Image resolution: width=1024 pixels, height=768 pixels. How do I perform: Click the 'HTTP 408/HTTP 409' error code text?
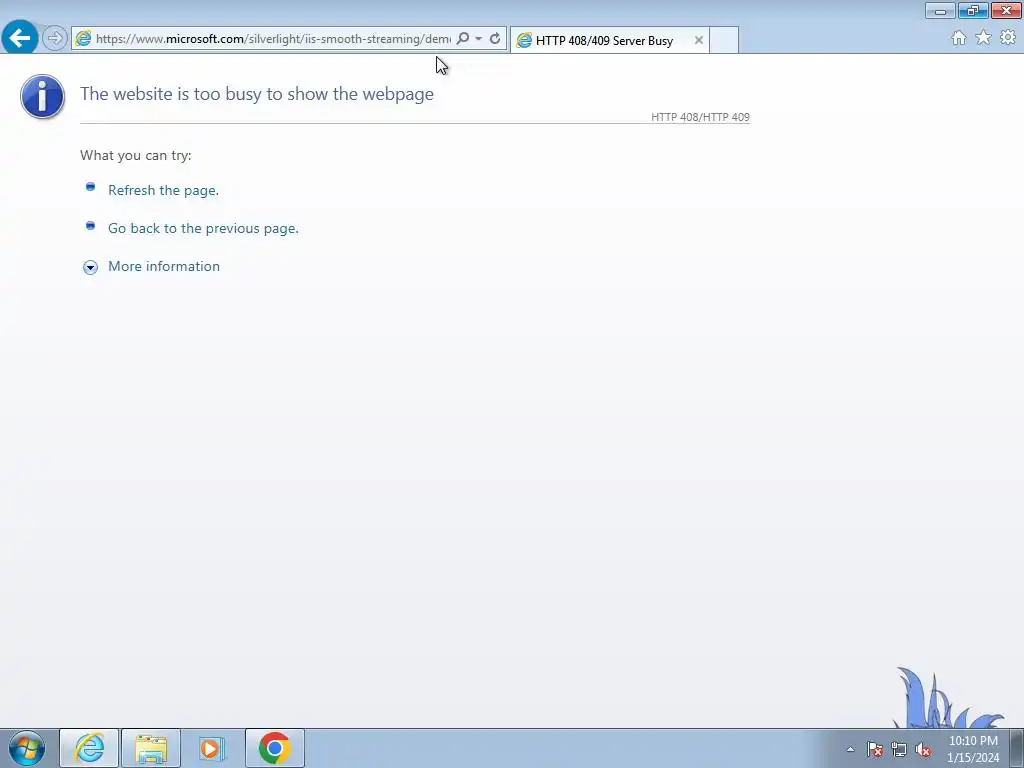[700, 117]
